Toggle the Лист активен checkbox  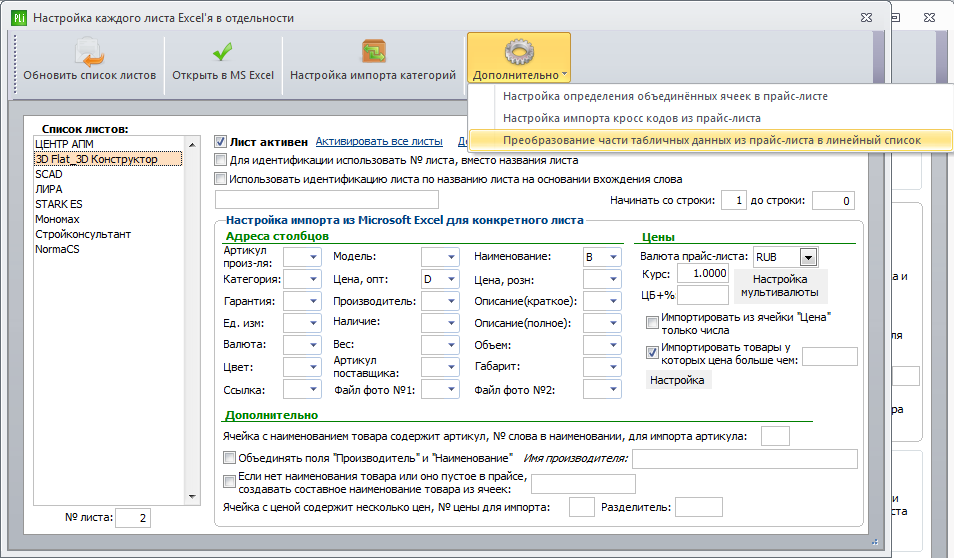tap(221, 142)
